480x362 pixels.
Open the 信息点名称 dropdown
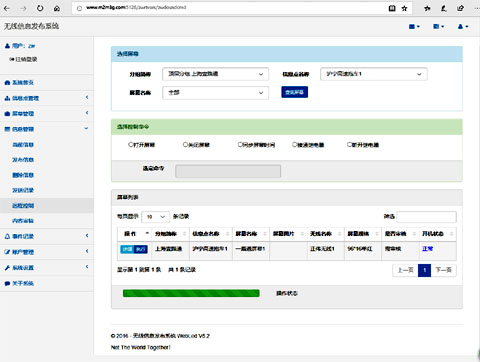(x=374, y=74)
